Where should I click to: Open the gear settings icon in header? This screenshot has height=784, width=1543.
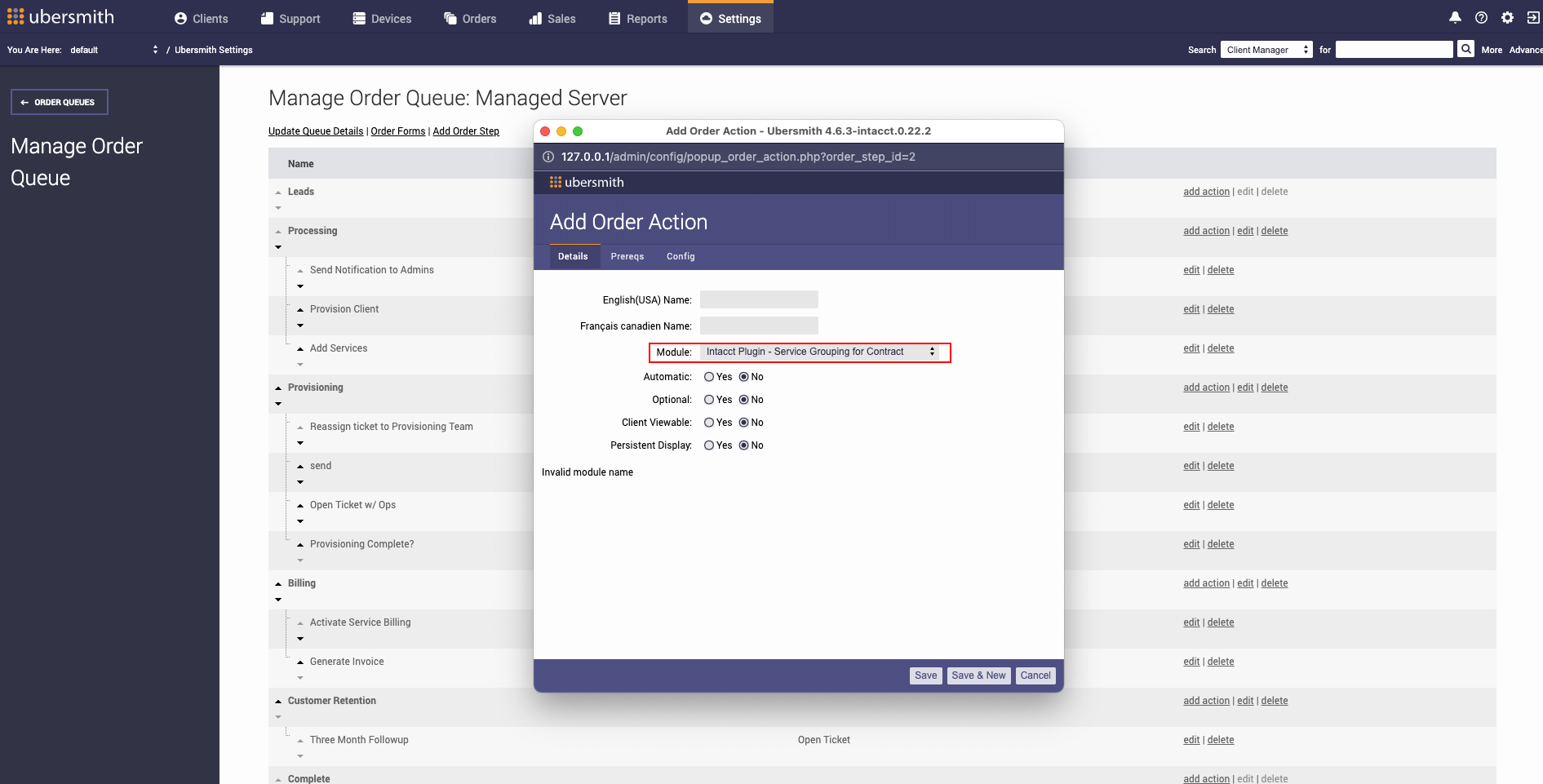tap(1507, 17)
